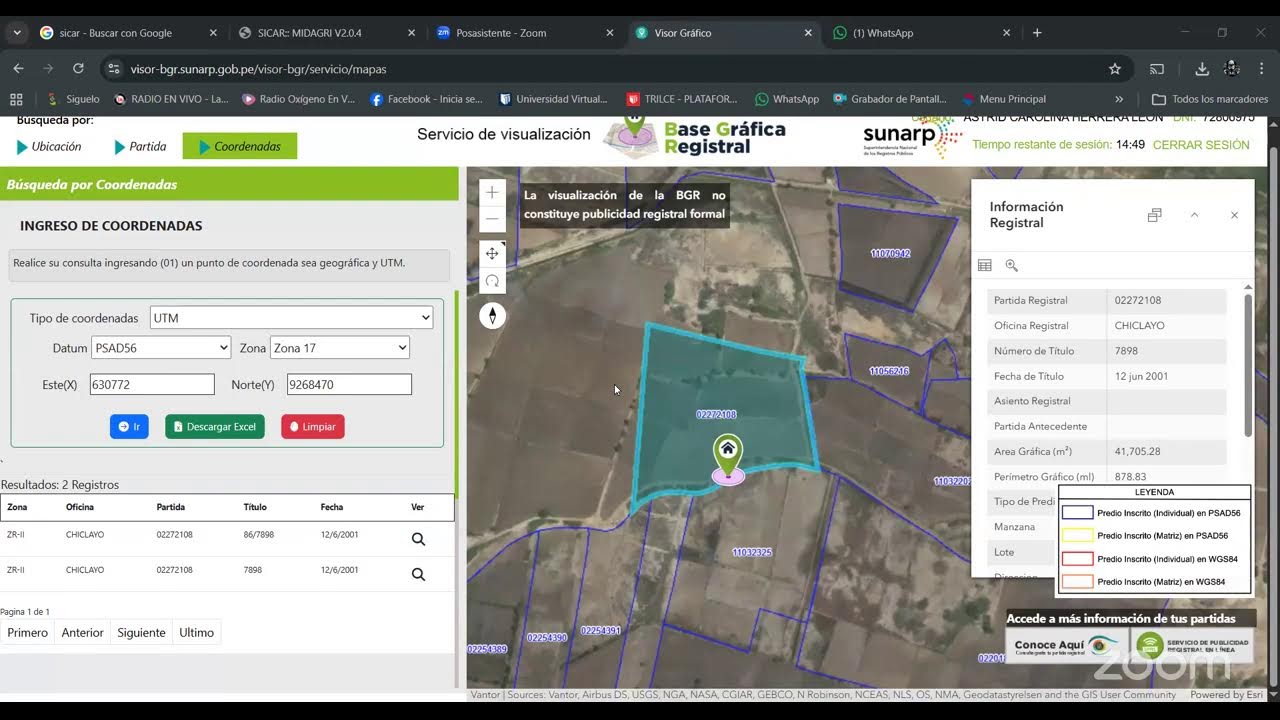Open Facebook bookmark
This screenshot has height=720, width=1280.
click(x=426, y=99)
